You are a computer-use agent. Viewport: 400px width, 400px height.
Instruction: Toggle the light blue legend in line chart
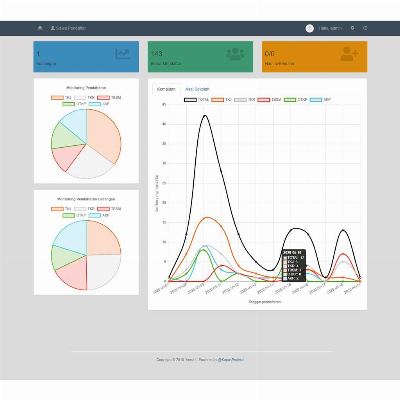click(x=320, y=99)
